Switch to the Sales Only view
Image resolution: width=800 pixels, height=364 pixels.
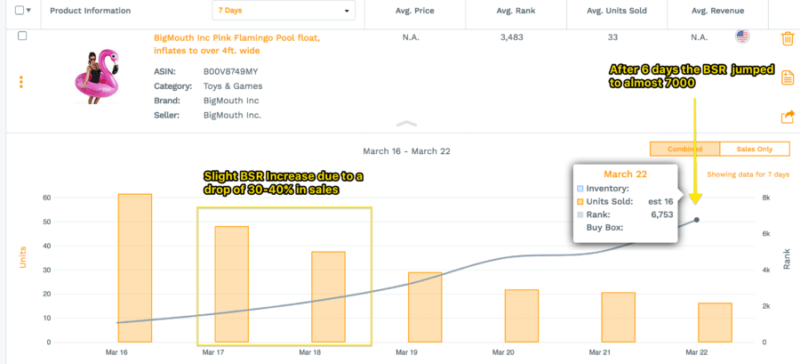[755, 149]
